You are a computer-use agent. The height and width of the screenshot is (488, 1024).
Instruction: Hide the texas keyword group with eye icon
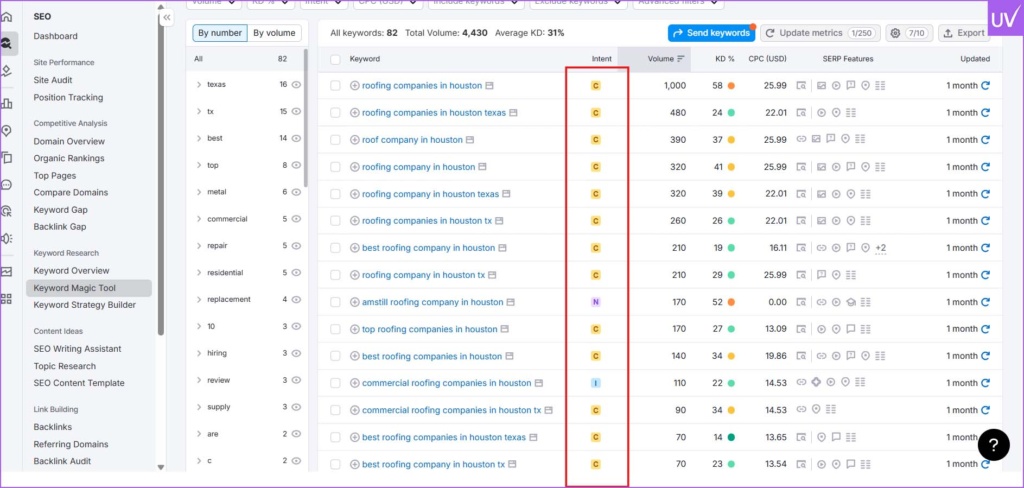[296, 85]
